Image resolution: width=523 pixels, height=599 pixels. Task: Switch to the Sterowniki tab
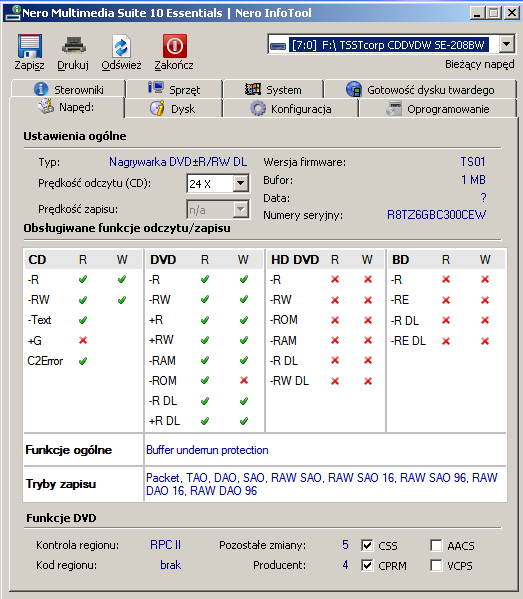coord(68,89)
